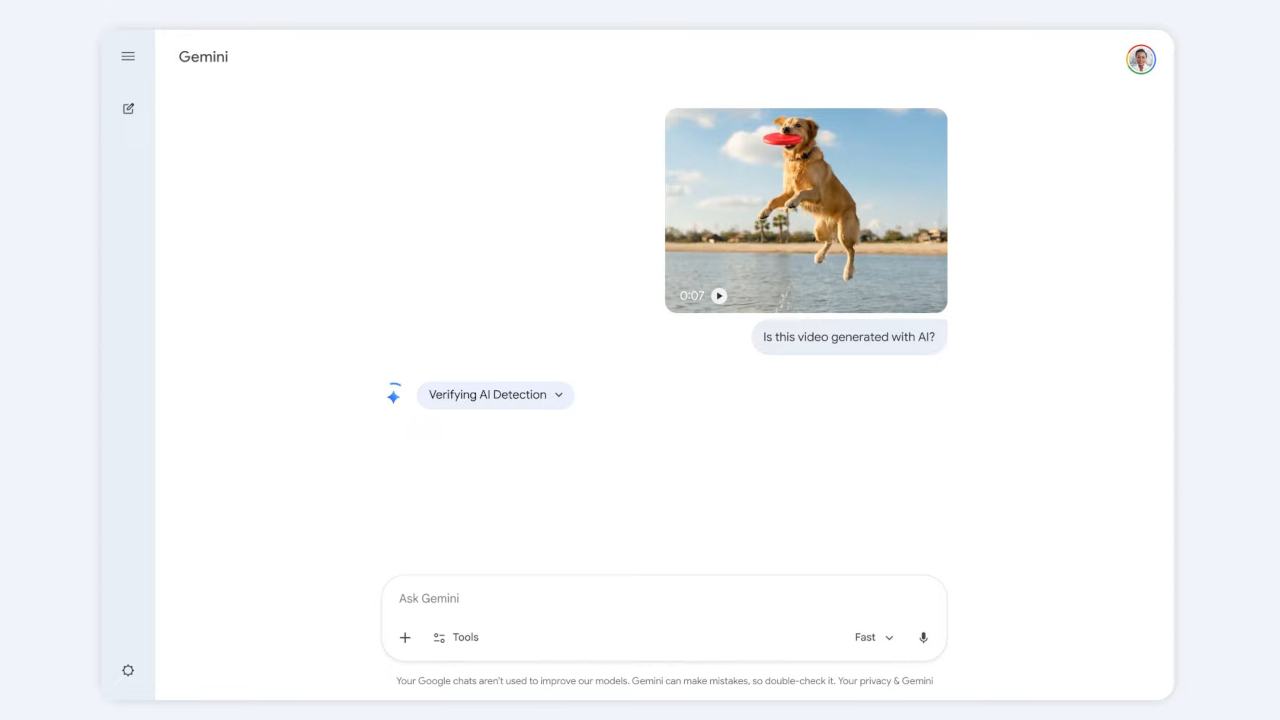Click the sliders icon beside Tools
The width and height of the screenshot is (1280, 720).
point(439,638)
